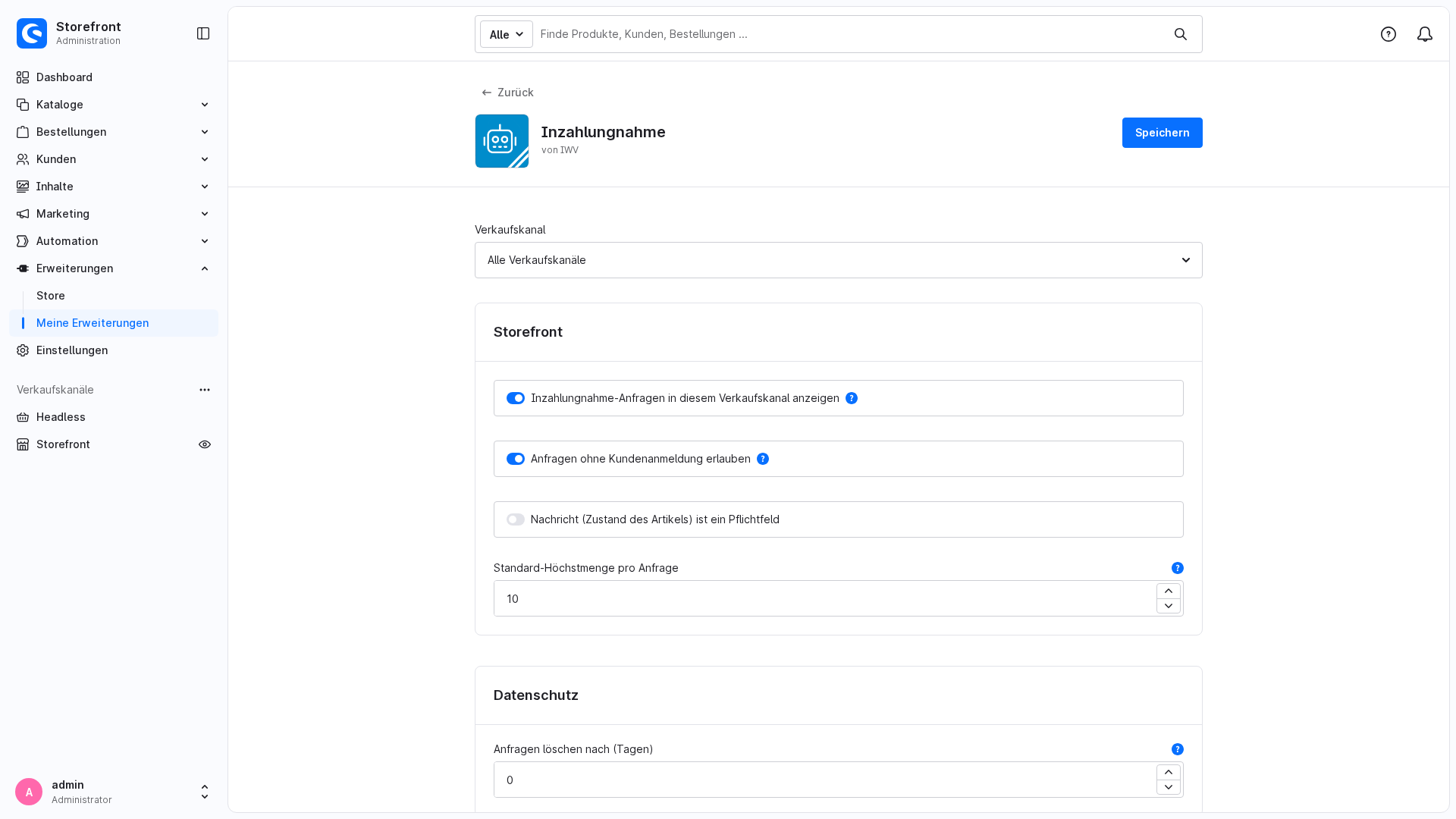Increase Anfragen löschen days with up arrow
1456x819 pixels.
(x=1169, y=772)
